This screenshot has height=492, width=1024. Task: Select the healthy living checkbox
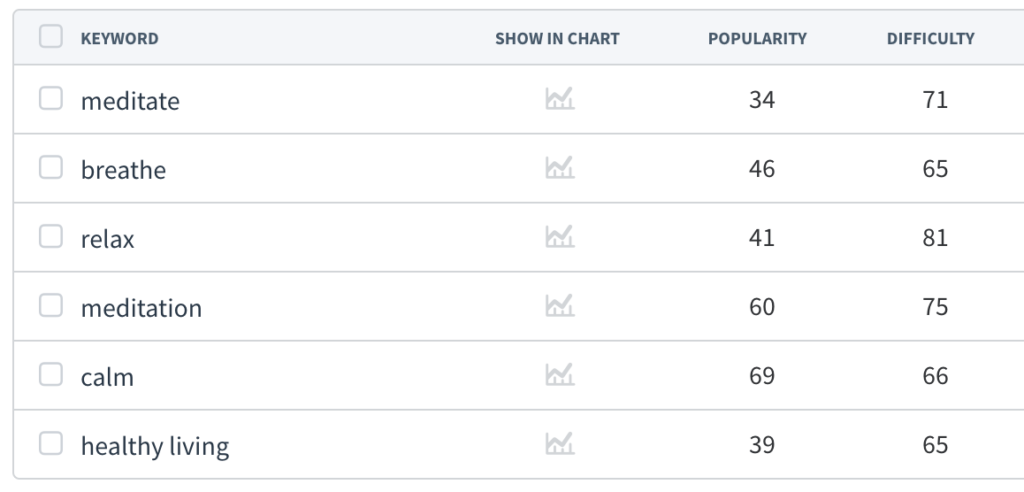click(51, 444)
